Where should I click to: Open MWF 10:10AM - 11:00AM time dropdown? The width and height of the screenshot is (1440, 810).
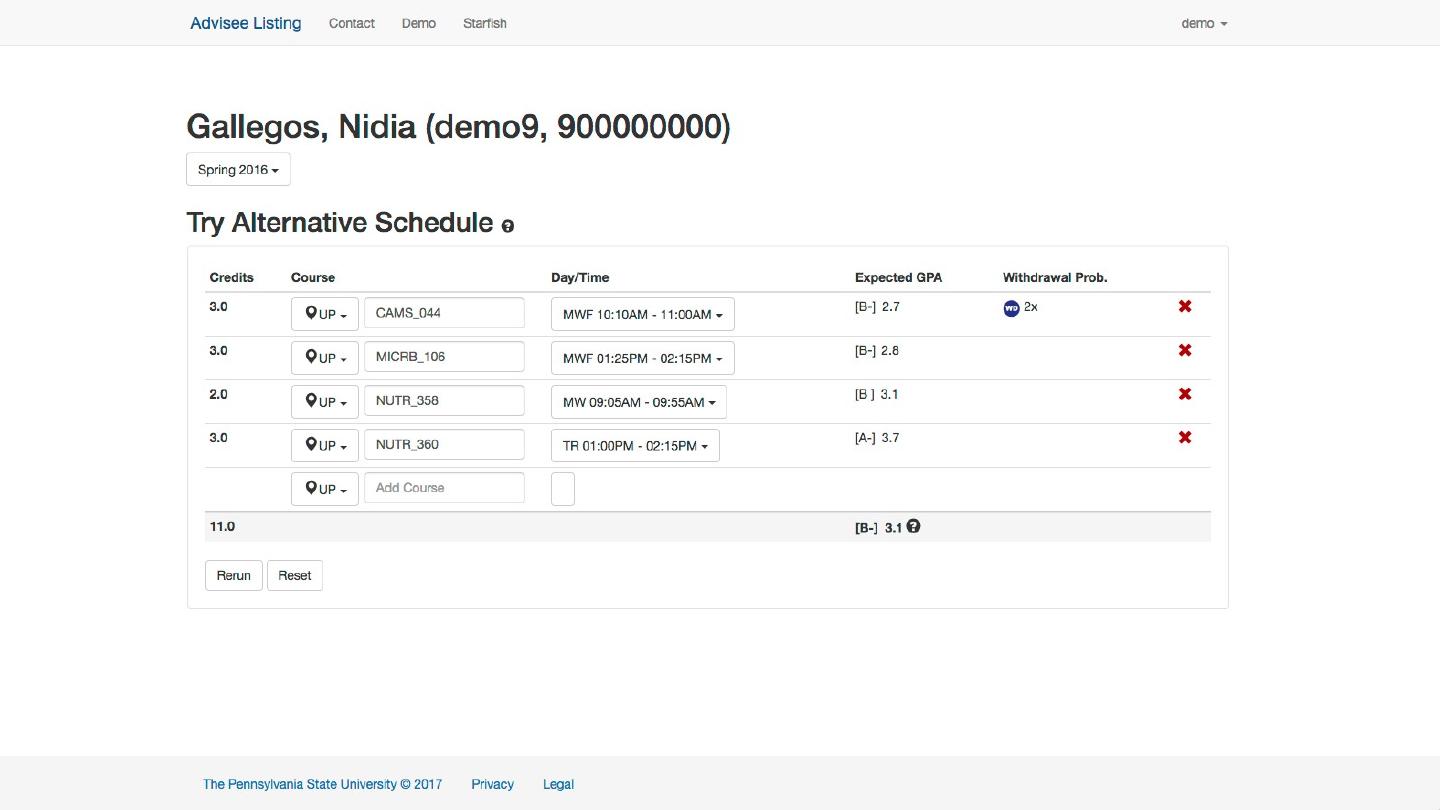click(642, 314)
